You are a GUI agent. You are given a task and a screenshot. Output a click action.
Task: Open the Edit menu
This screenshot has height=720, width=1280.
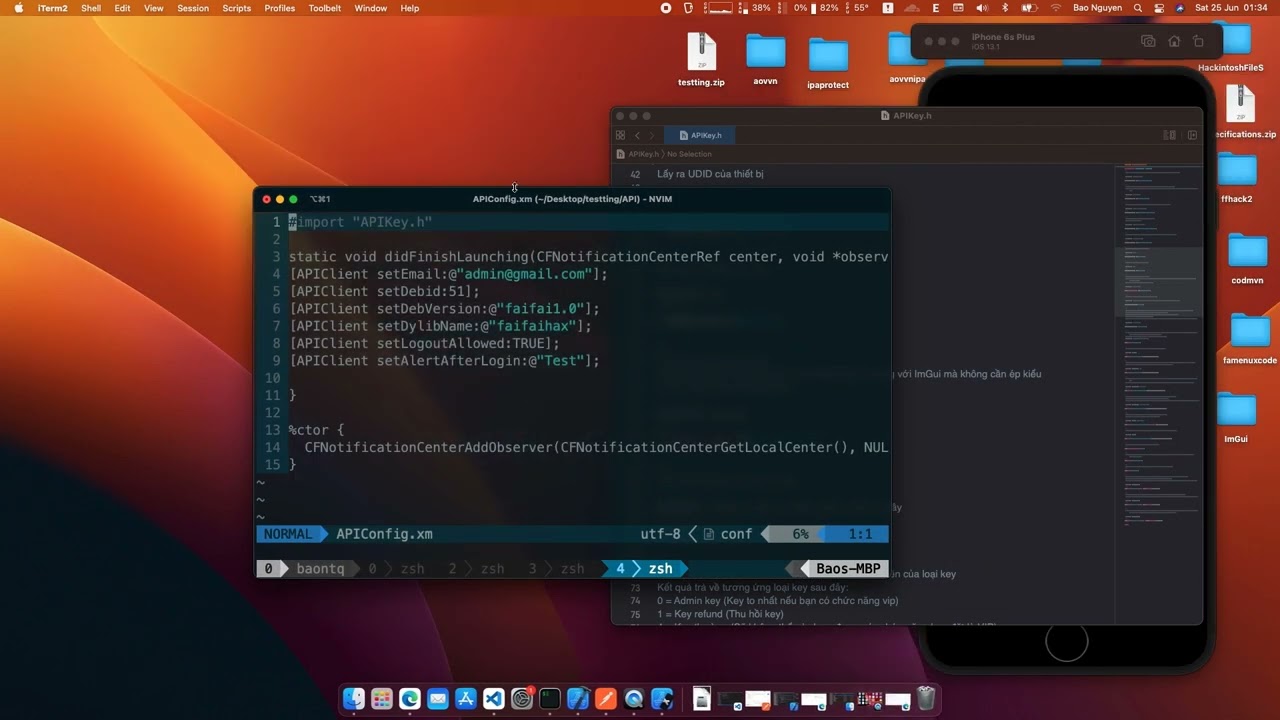pos(122,8)
